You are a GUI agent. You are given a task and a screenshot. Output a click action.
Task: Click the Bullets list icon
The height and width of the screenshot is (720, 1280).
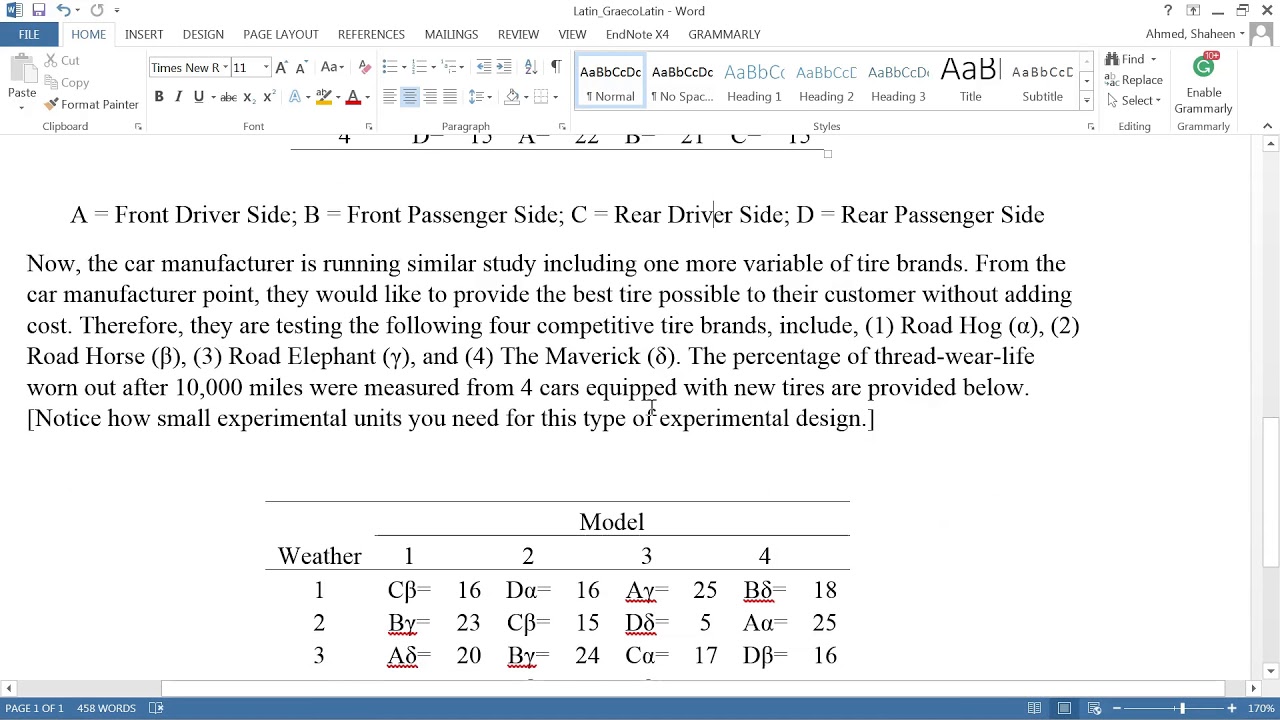[389, 67]
